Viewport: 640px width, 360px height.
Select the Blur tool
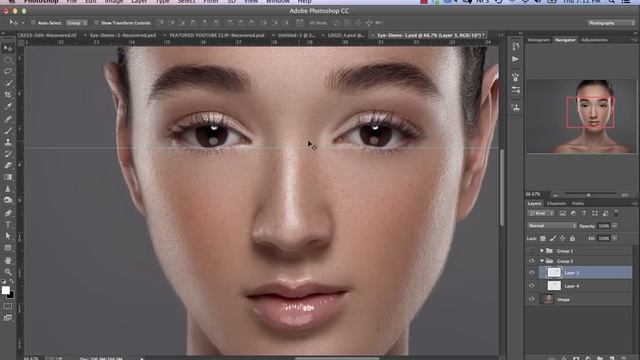tap(8, 189)
